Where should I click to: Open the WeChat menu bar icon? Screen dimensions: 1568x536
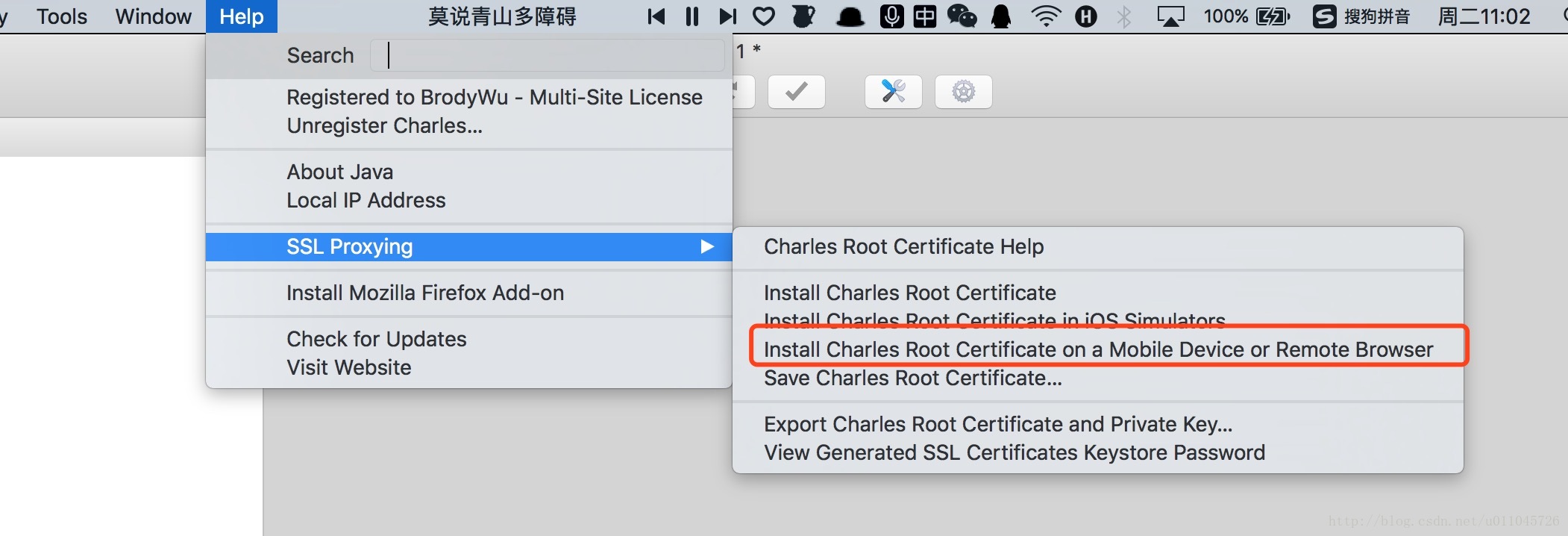[x=962, y=16]
